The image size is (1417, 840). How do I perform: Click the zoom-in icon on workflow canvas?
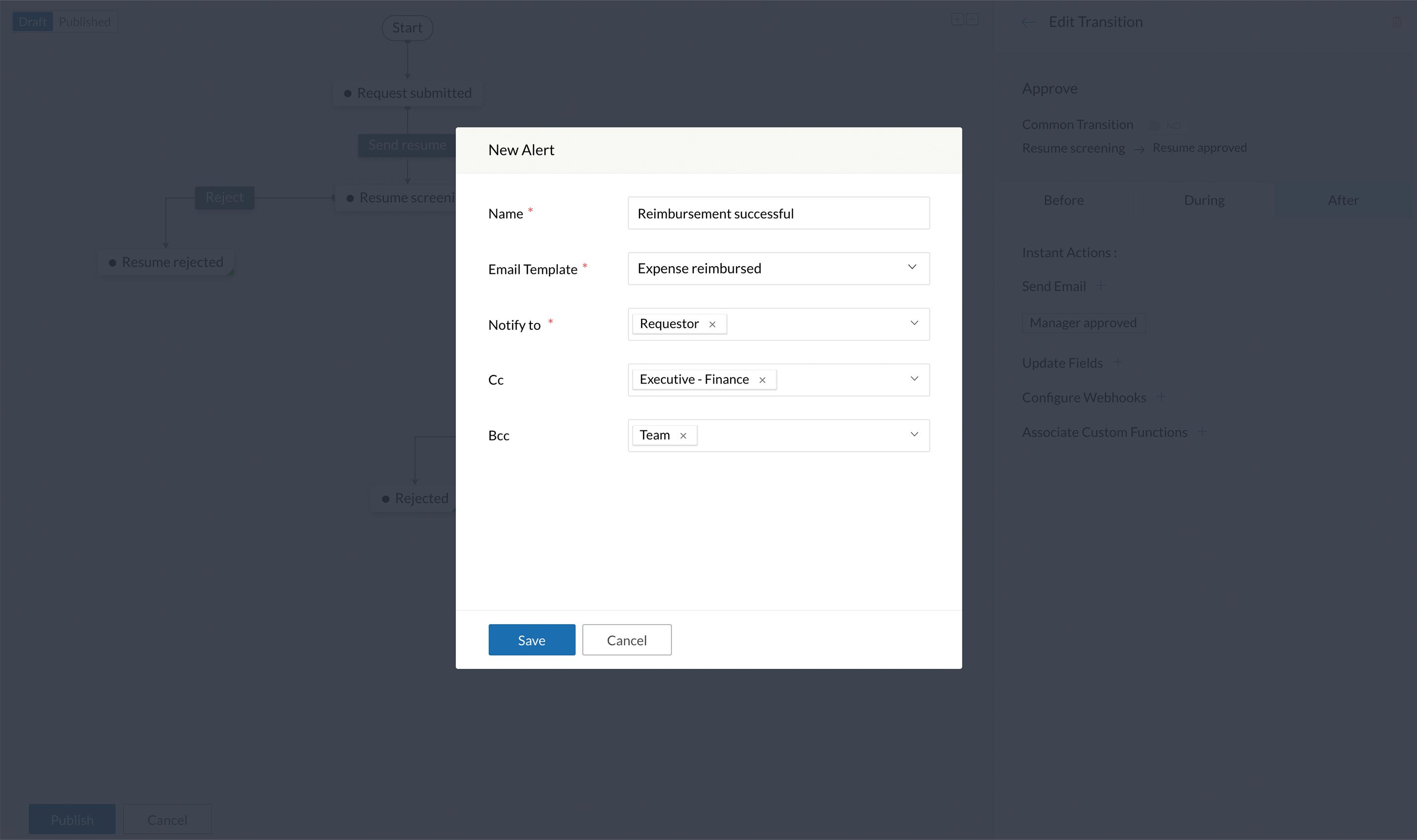[957, 20]
